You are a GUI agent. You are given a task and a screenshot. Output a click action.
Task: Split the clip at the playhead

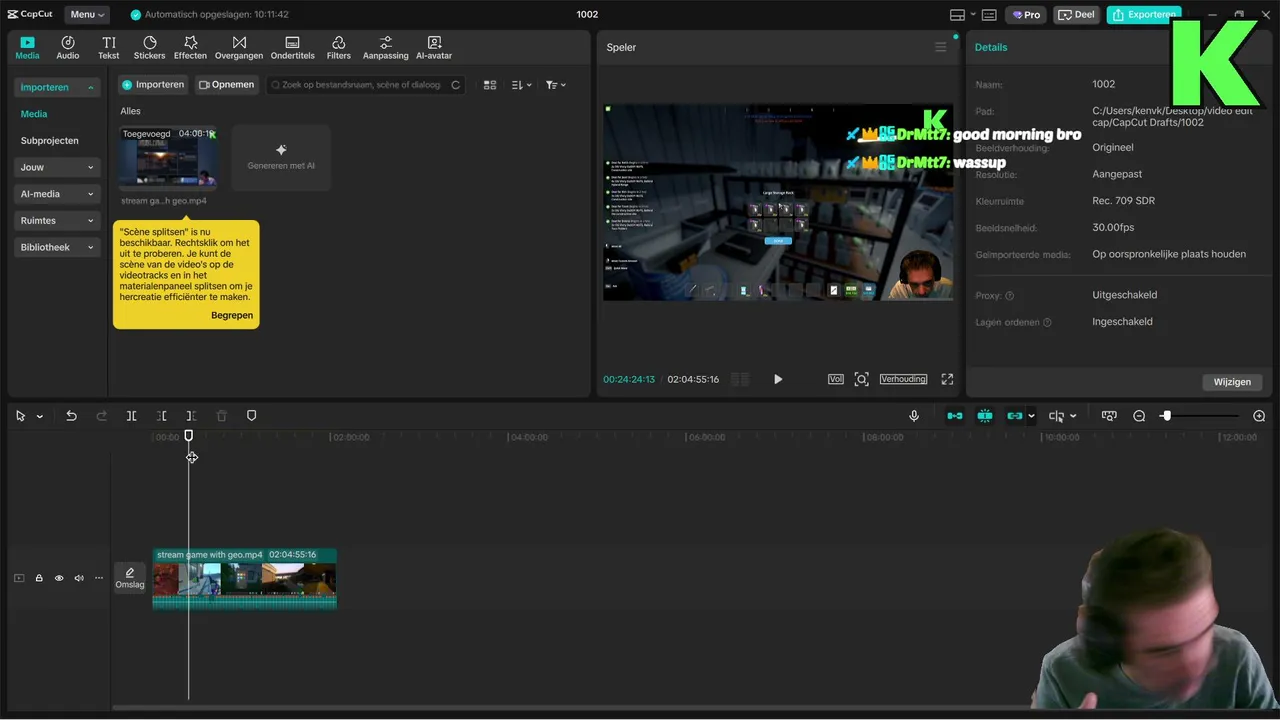[131, 416]
